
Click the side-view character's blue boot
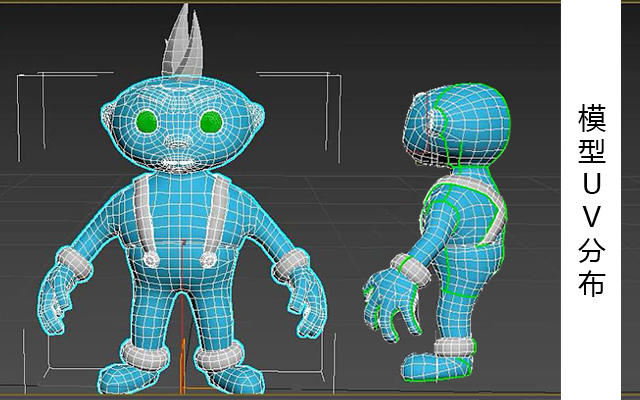pyautogui.click(x=435, y=367)
